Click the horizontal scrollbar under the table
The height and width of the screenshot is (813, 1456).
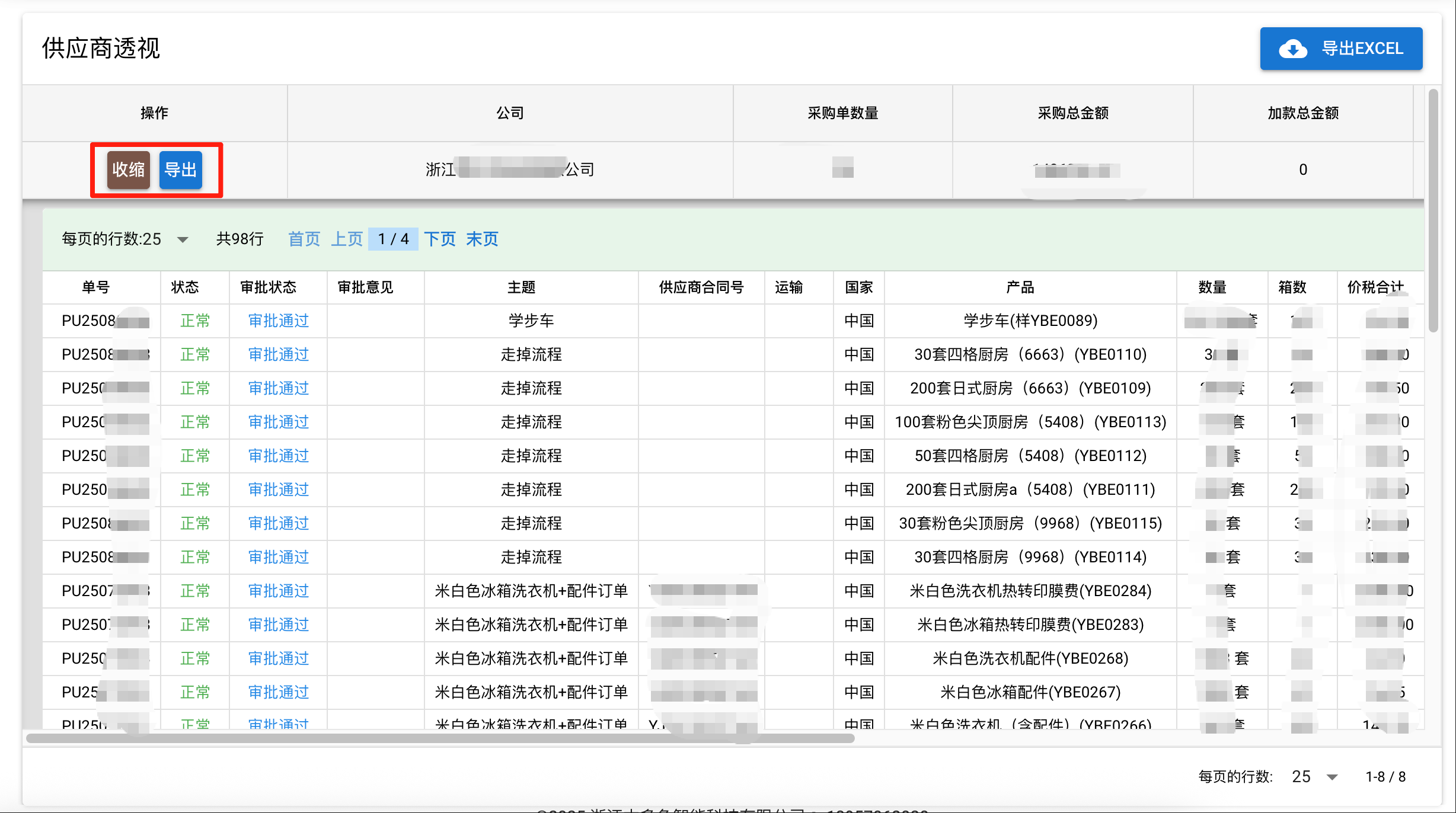point(440,738)
